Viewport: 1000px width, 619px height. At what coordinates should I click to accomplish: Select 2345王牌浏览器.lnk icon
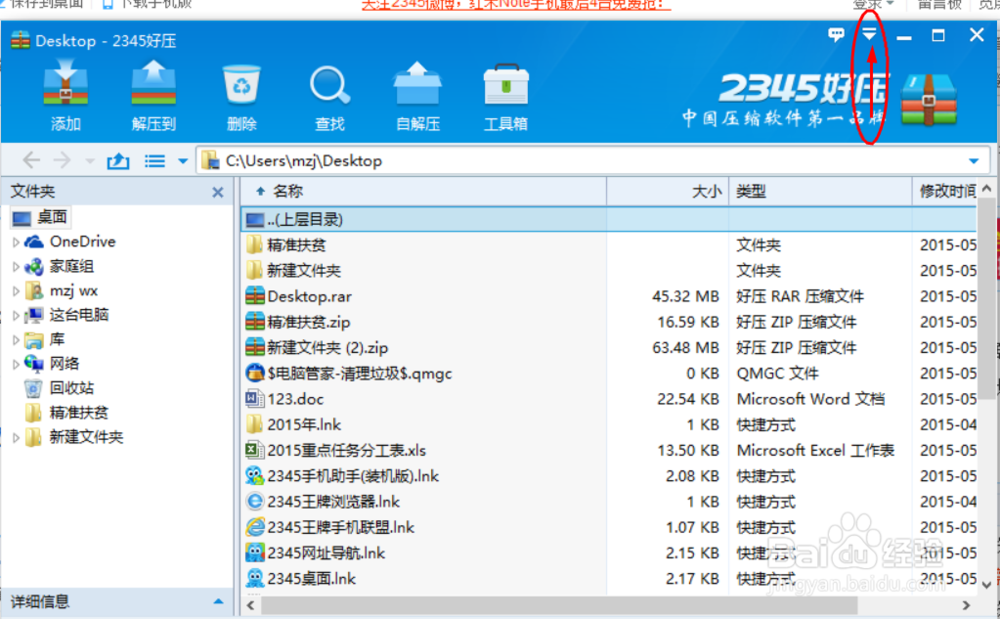(255, 502)
